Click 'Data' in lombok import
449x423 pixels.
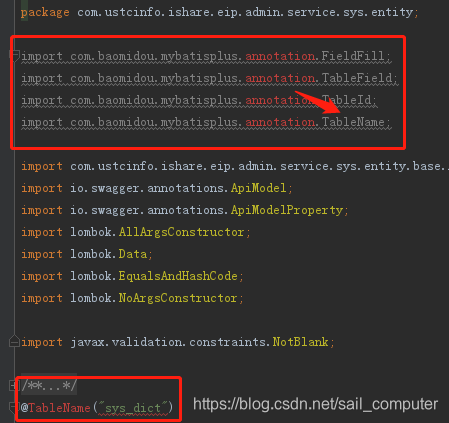(133, 254)
